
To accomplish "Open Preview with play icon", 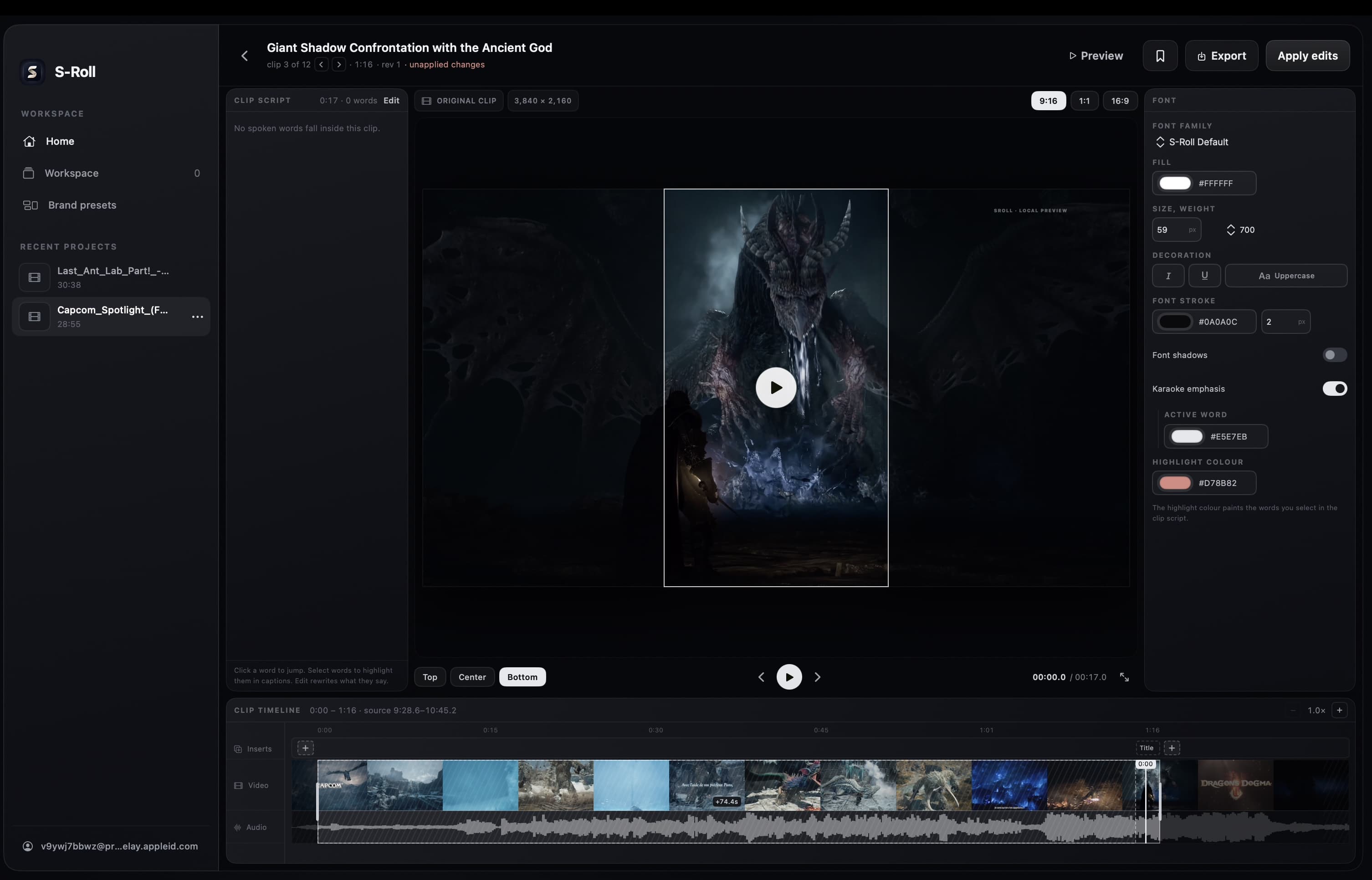I will point(1096,56).
